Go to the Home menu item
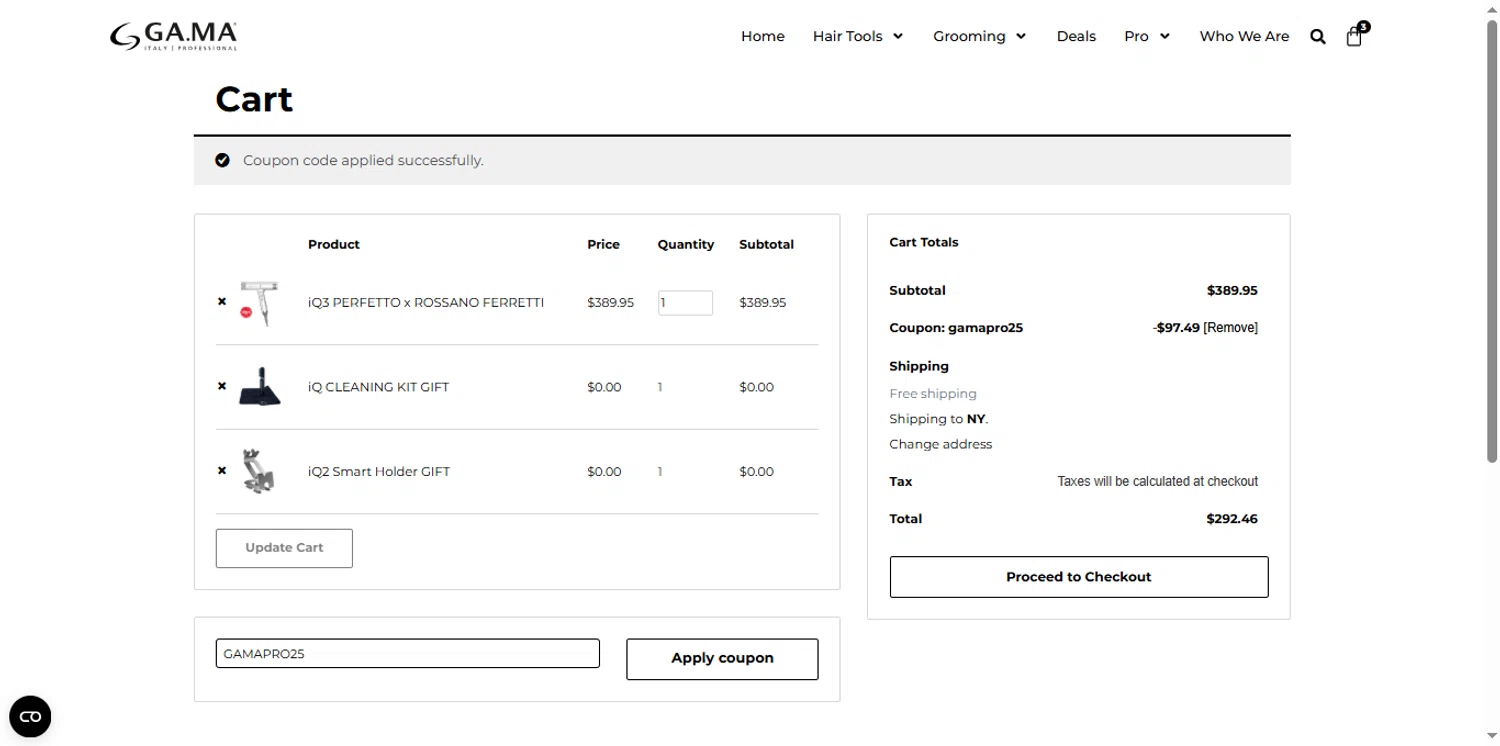The image size is (1500, 746). click(763, 36)
